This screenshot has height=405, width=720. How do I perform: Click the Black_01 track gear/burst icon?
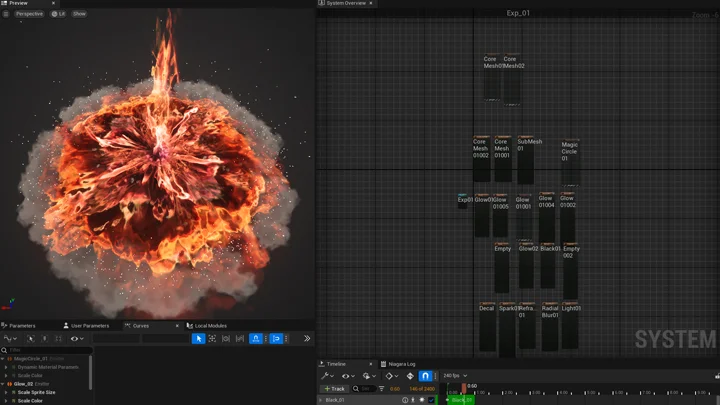(422, 400)
